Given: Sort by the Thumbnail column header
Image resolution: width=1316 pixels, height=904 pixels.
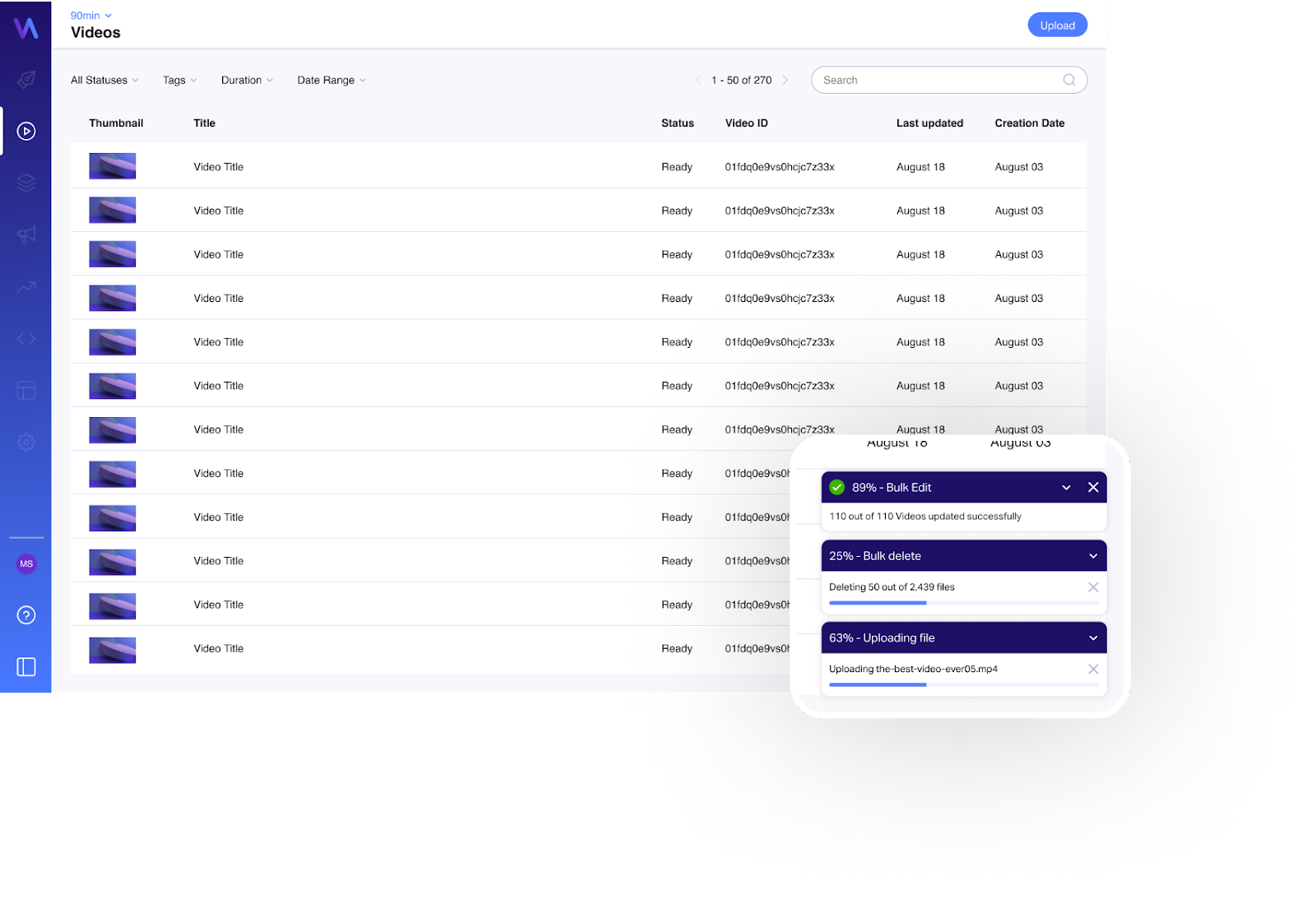Looking at the screenshot, I should click(116, 123).
